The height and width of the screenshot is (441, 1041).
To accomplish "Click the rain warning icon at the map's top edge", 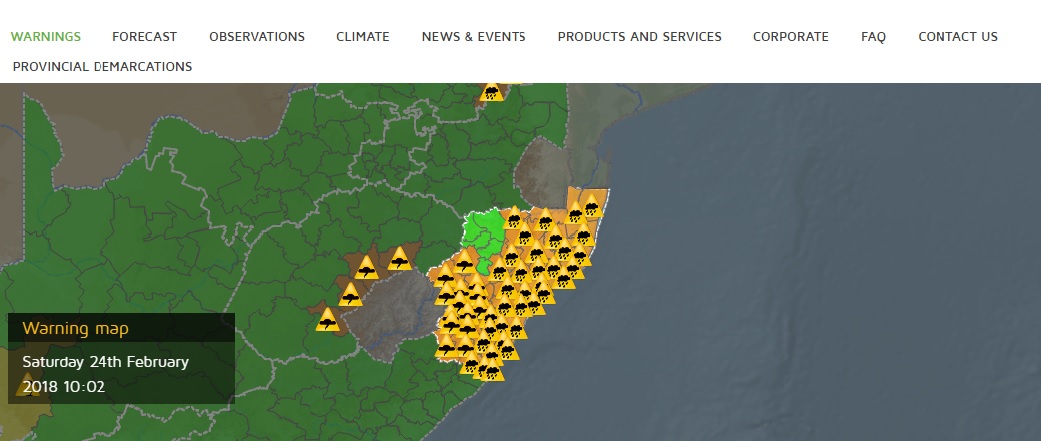I will [x=491, y=92].
